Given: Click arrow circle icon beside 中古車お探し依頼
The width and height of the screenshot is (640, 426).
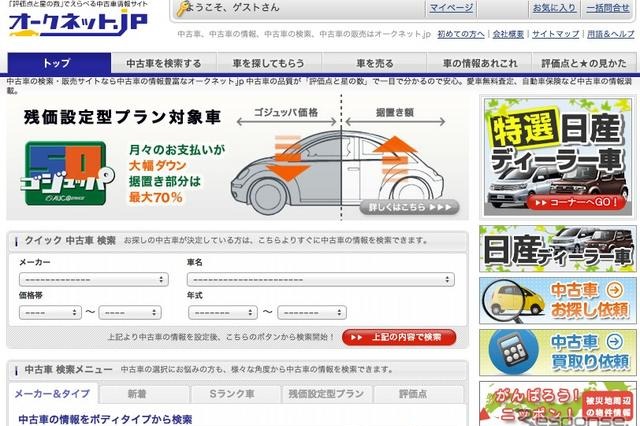Looking at the screenshot, I should click(615, 290).
